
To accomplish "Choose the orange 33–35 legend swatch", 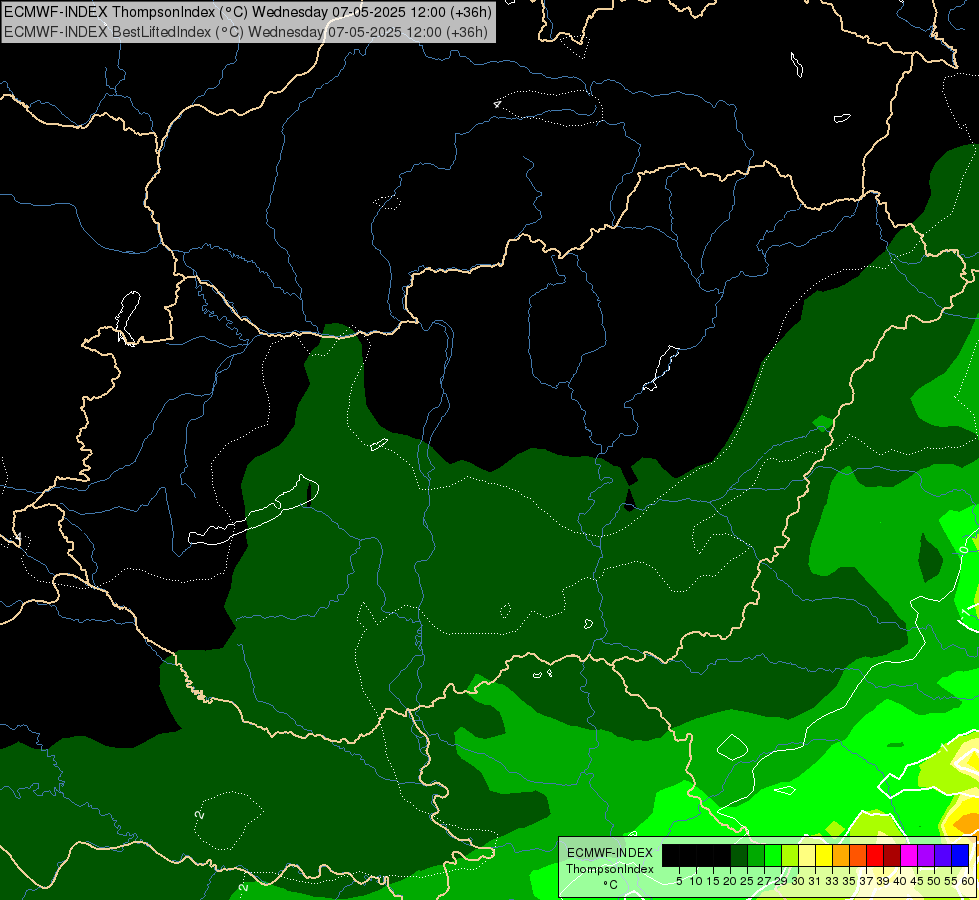I will 841,856.
